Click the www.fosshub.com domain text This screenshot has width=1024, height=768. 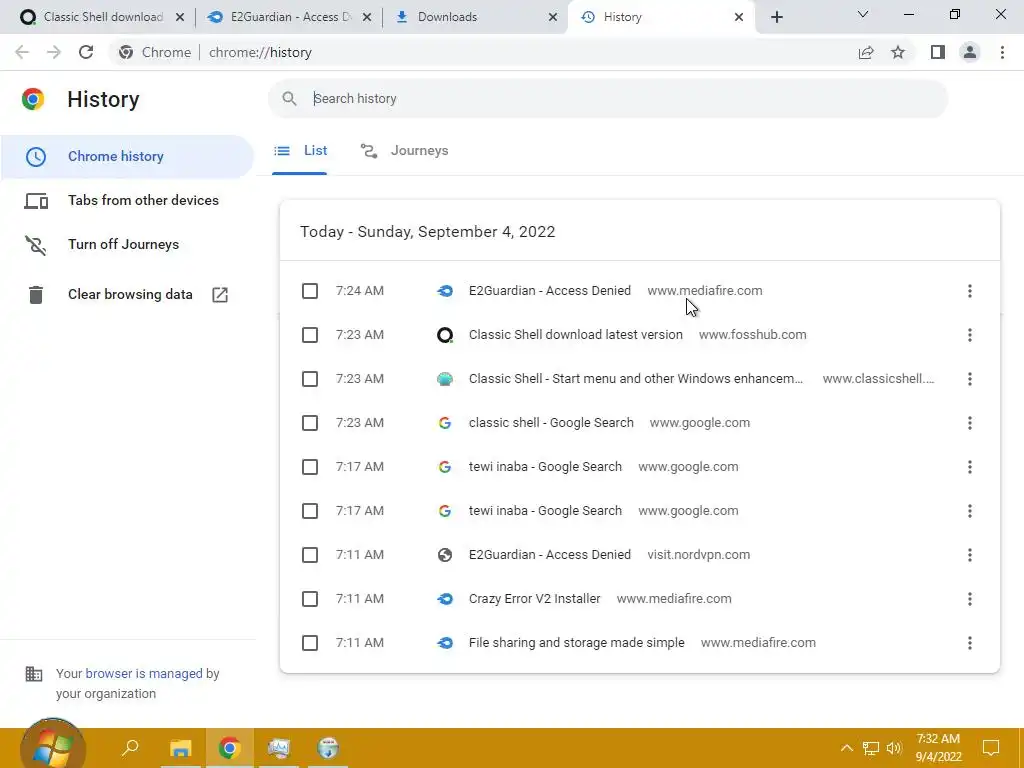coord(752,335)
